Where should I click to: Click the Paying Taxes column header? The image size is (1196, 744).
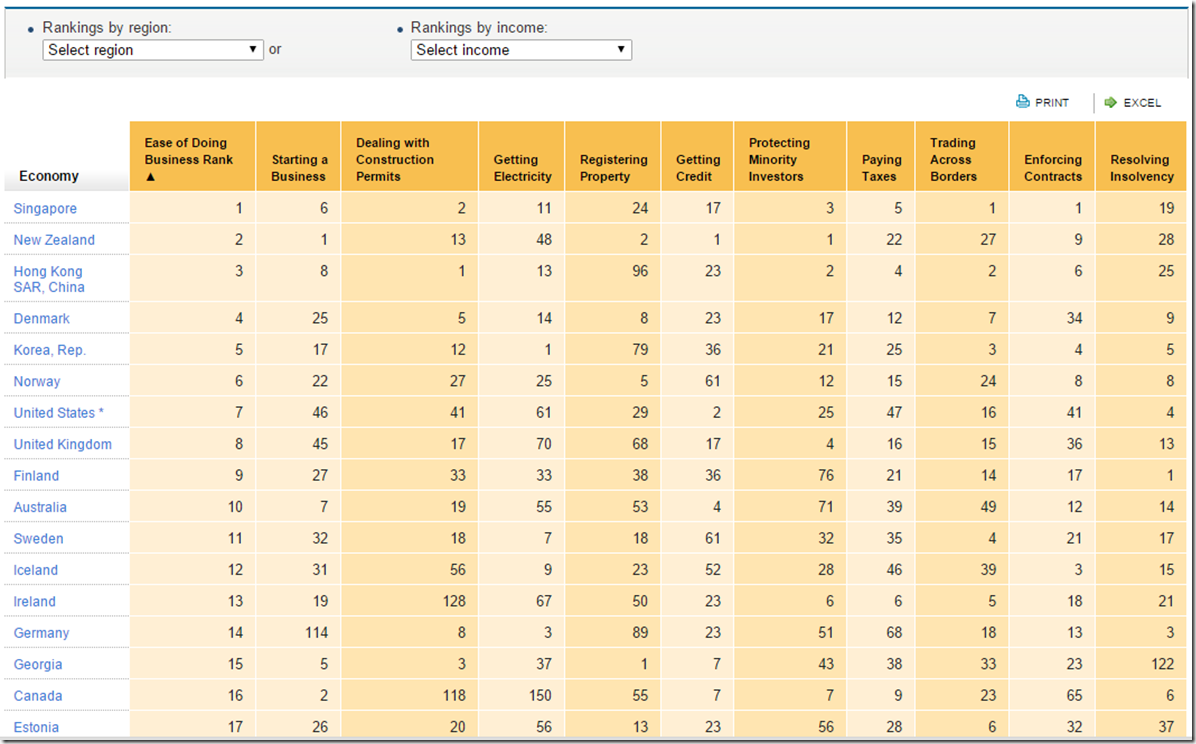(881, 168)
